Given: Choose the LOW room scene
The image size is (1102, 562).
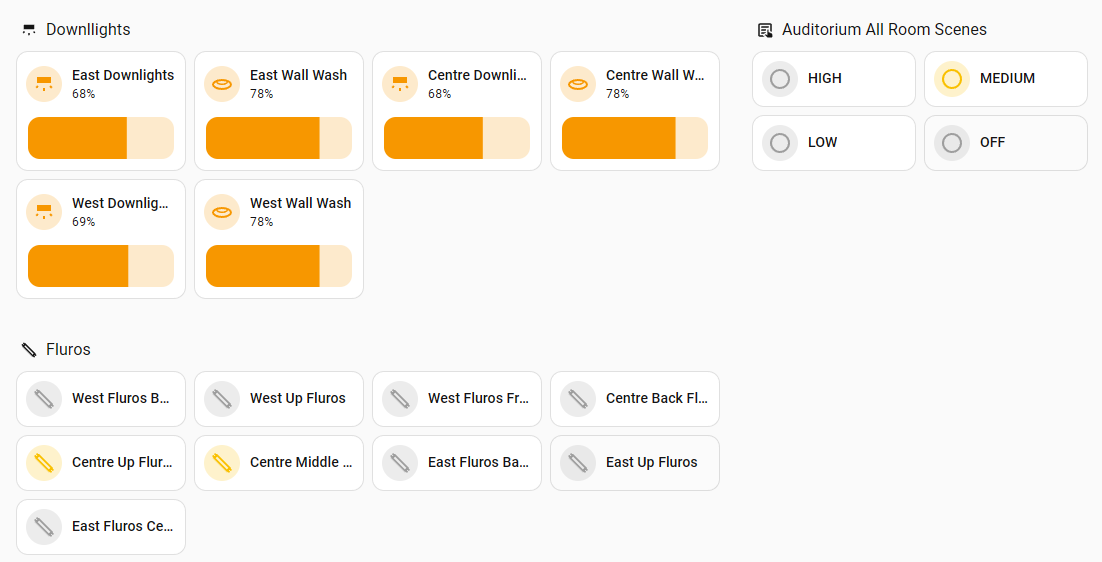Looking at the screenshot, I should pos(833,143).
